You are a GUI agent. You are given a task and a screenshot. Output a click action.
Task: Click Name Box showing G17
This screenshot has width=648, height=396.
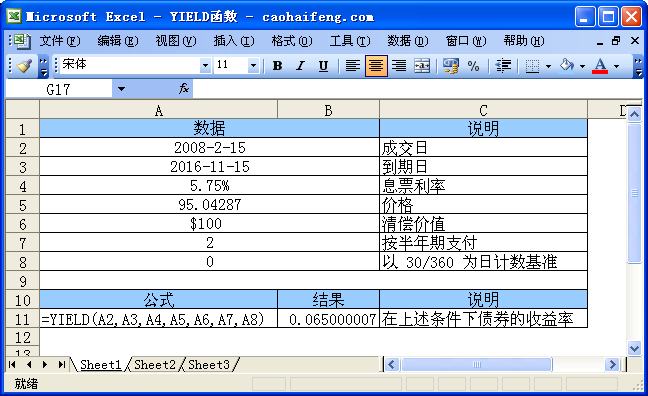pos(59,89)
